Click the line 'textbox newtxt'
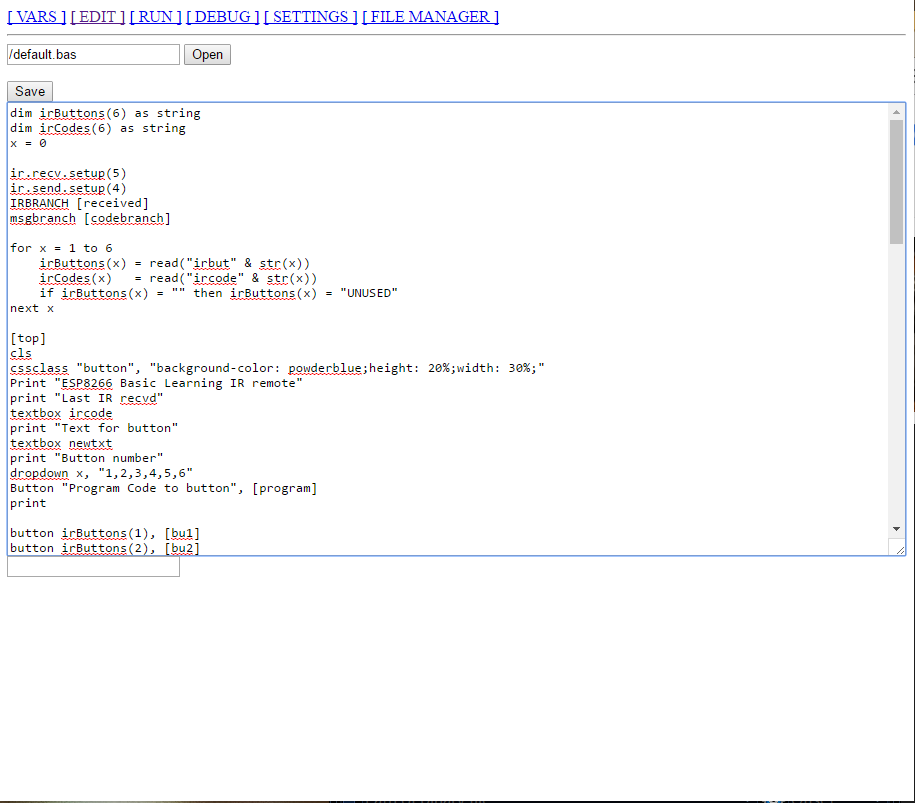 (61, 444)
